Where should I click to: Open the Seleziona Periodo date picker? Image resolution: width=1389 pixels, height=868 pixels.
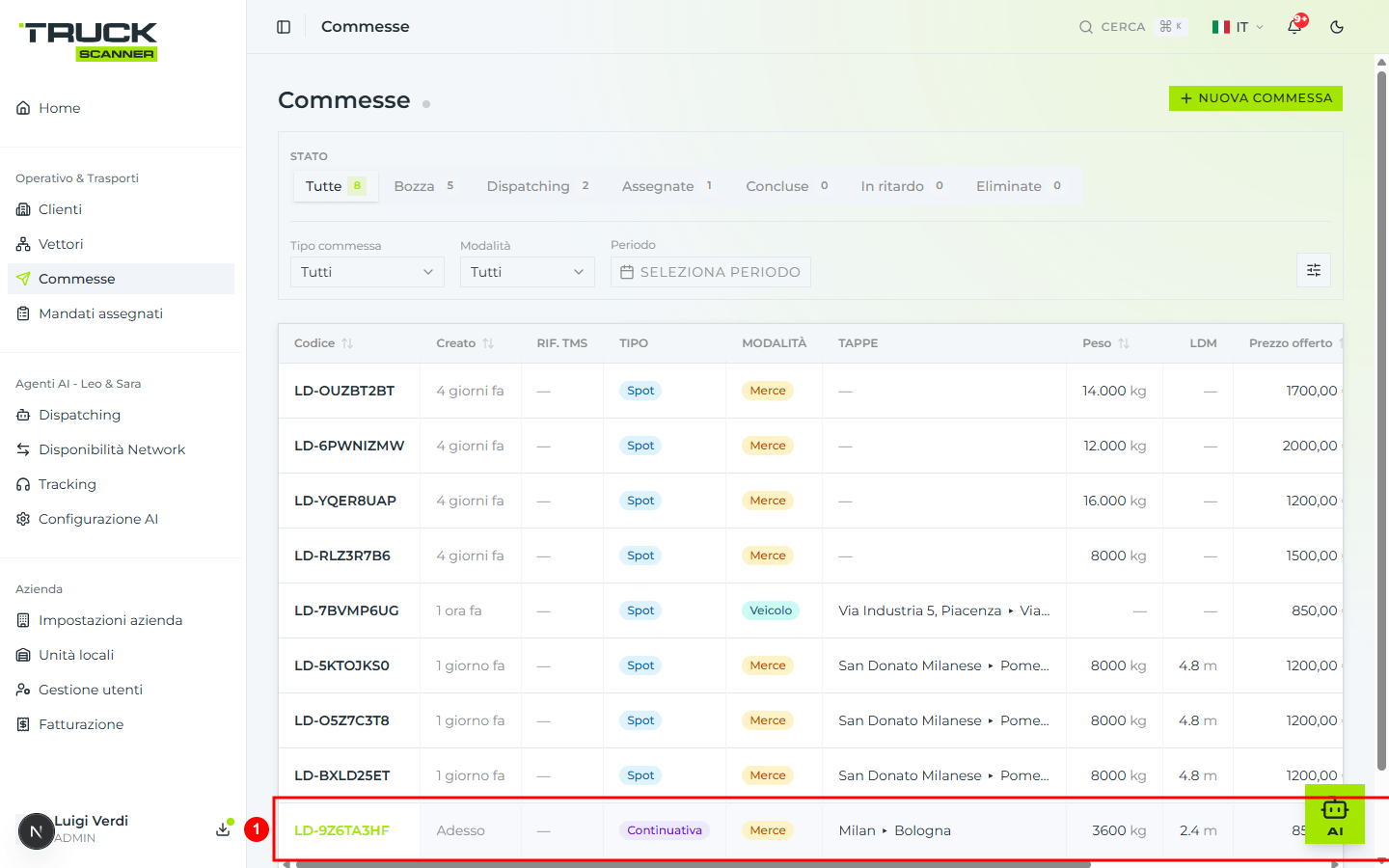tap(710, 272)
